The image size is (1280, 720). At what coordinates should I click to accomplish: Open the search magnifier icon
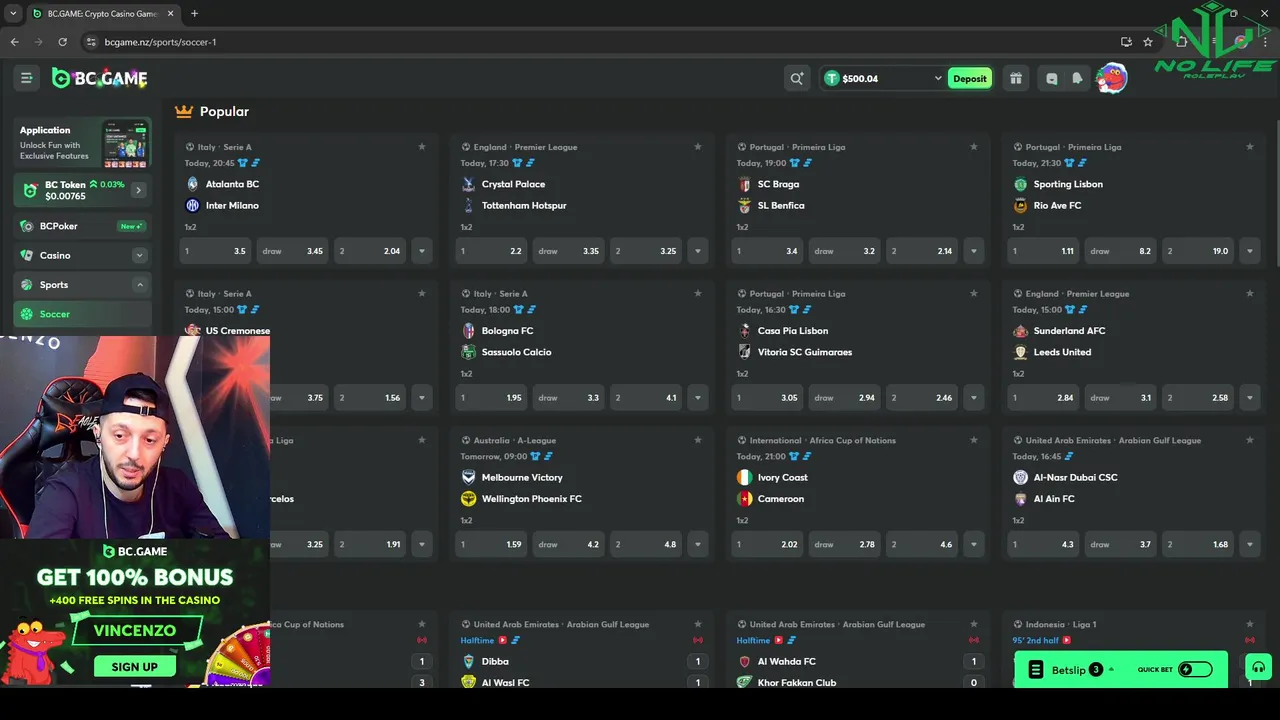click(796, 78)
